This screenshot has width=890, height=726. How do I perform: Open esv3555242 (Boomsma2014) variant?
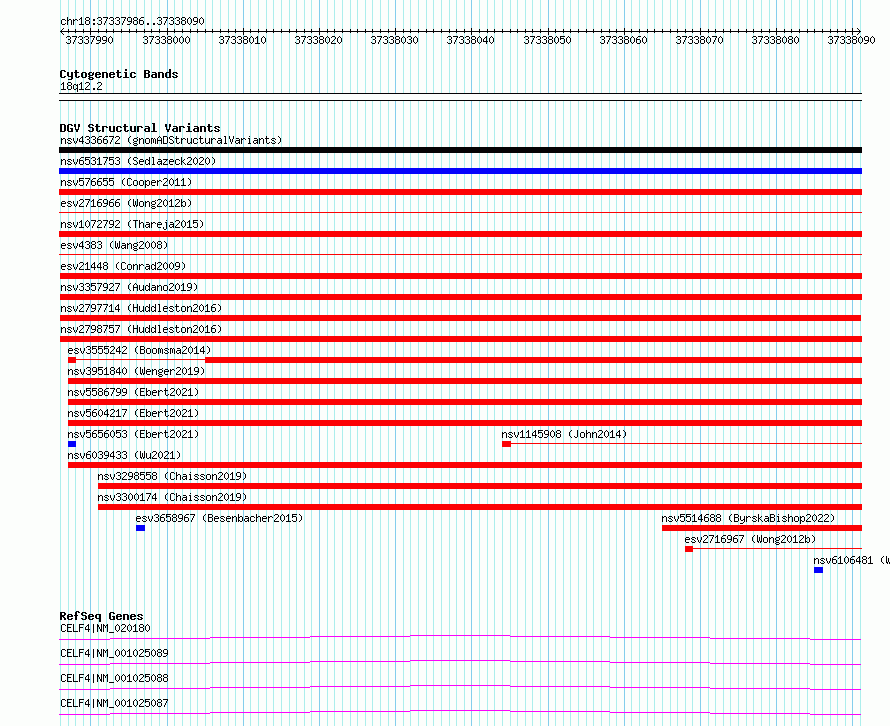pos(139,350)
